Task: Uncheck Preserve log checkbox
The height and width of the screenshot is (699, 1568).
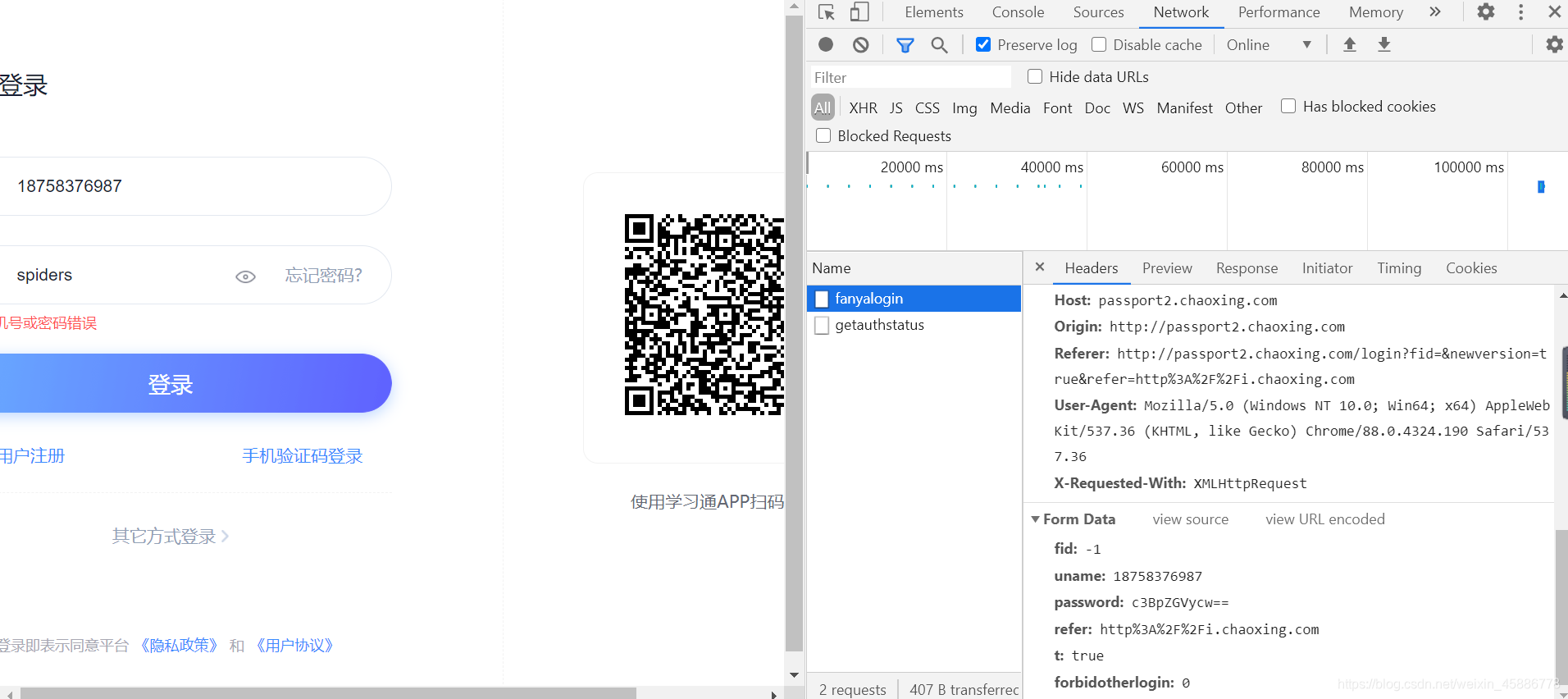Action: click(x=983, y=44)
